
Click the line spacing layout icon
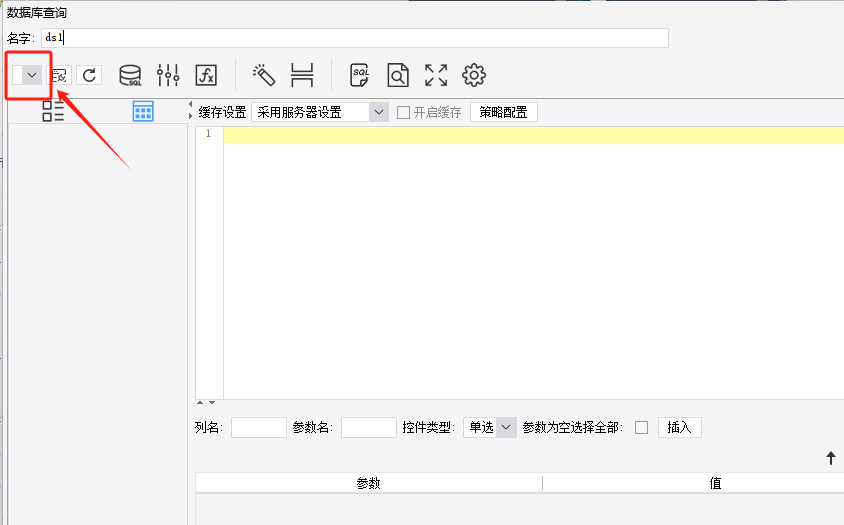click(302, 75)
